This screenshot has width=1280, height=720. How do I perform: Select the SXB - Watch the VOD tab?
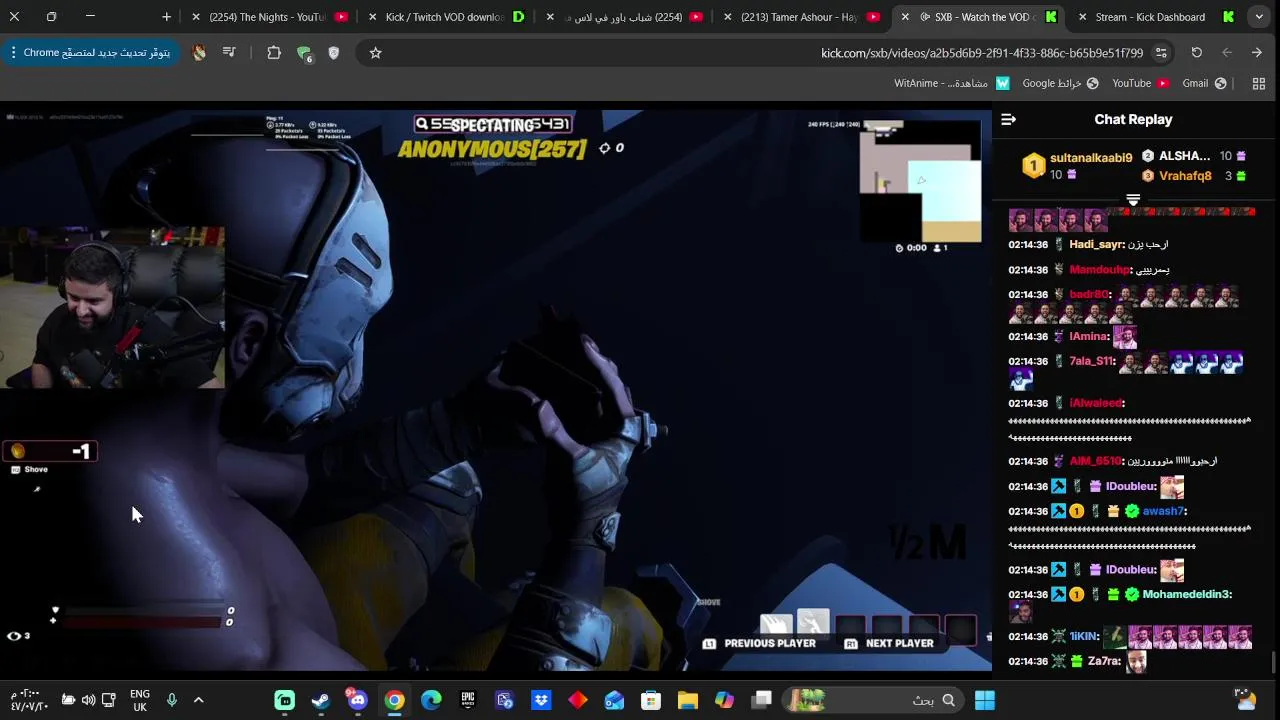(980, 17)
